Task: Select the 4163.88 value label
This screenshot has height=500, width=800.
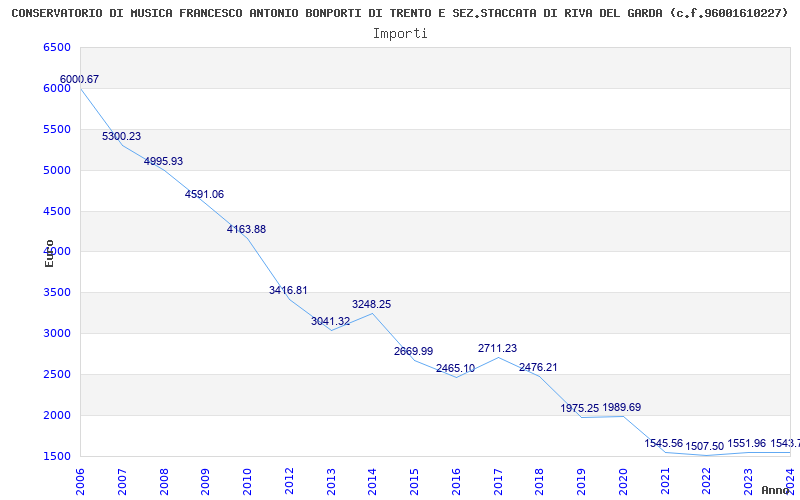Action: 246,230
